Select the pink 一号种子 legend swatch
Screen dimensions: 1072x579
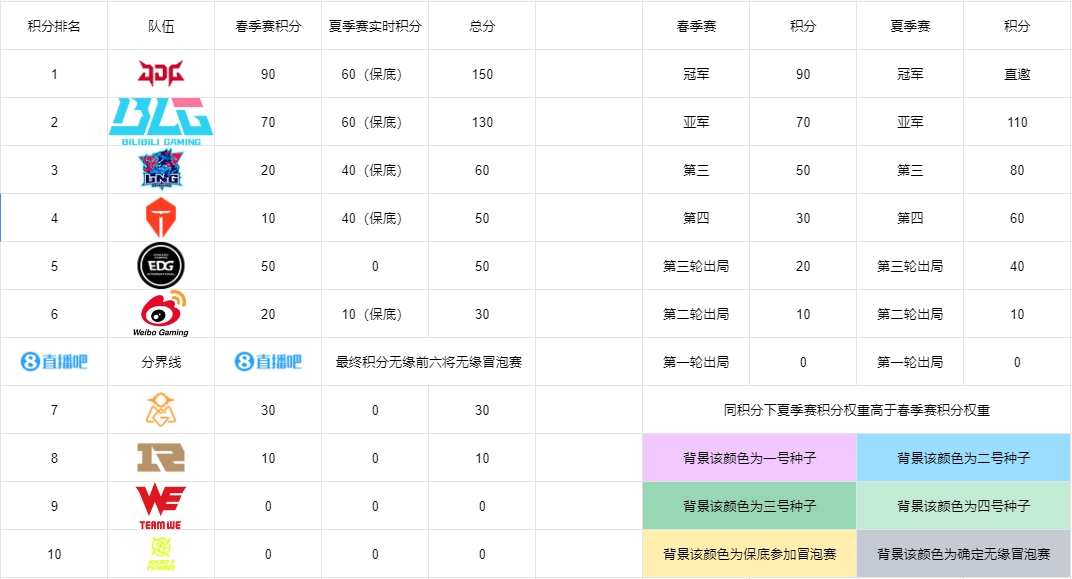(x=749, y=457)
